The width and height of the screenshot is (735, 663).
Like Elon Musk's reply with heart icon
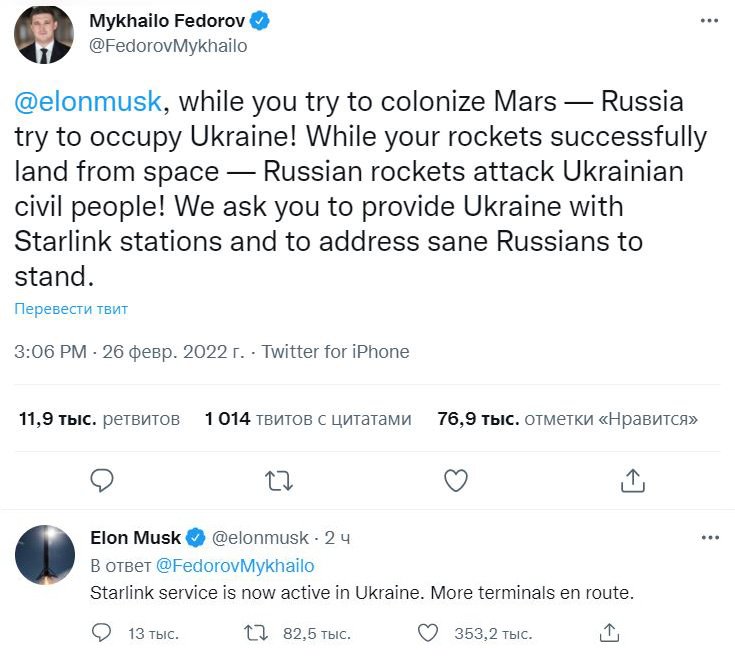428,632
